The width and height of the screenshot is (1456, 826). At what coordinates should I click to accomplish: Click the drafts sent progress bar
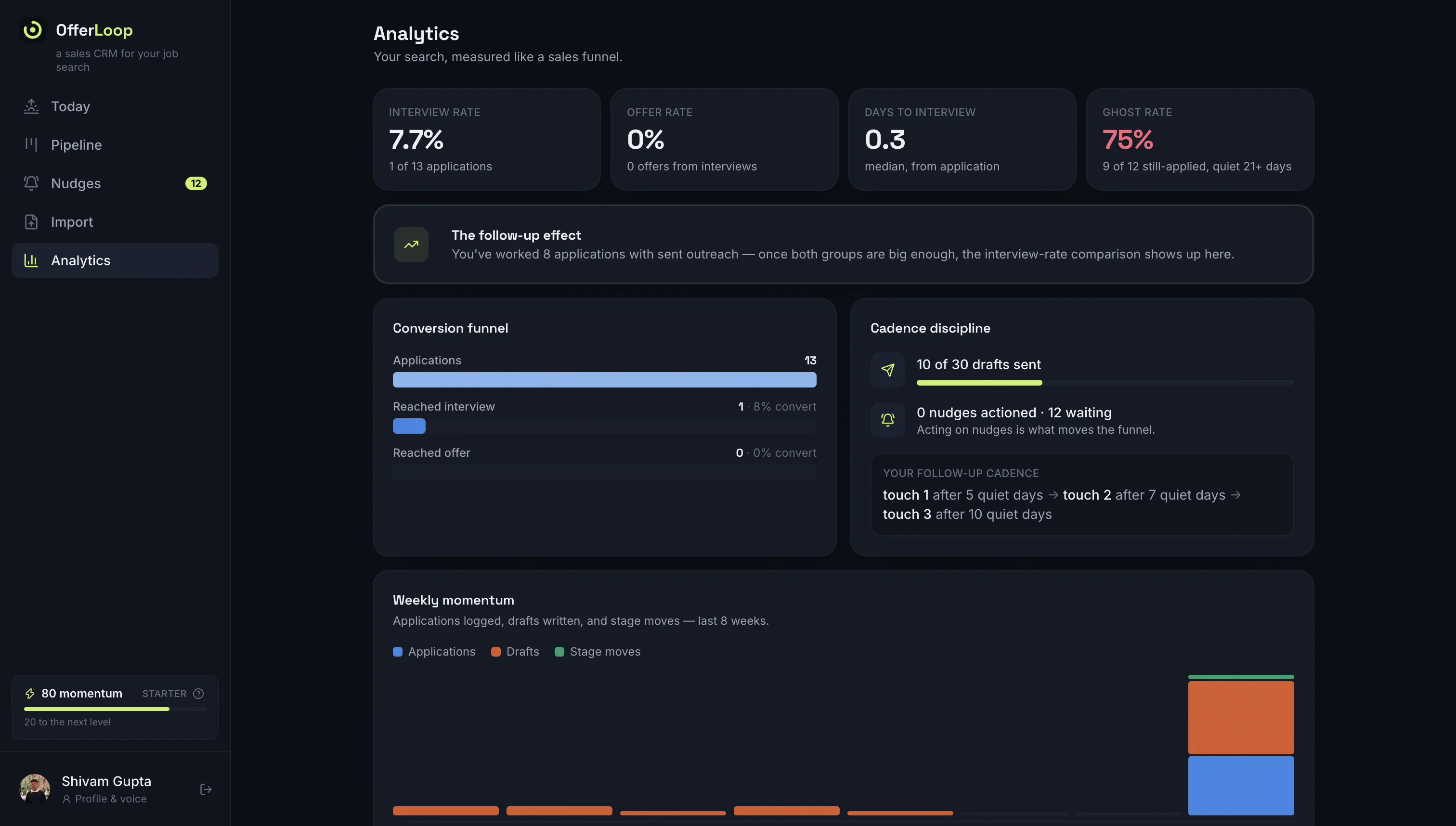(1105, 383)
